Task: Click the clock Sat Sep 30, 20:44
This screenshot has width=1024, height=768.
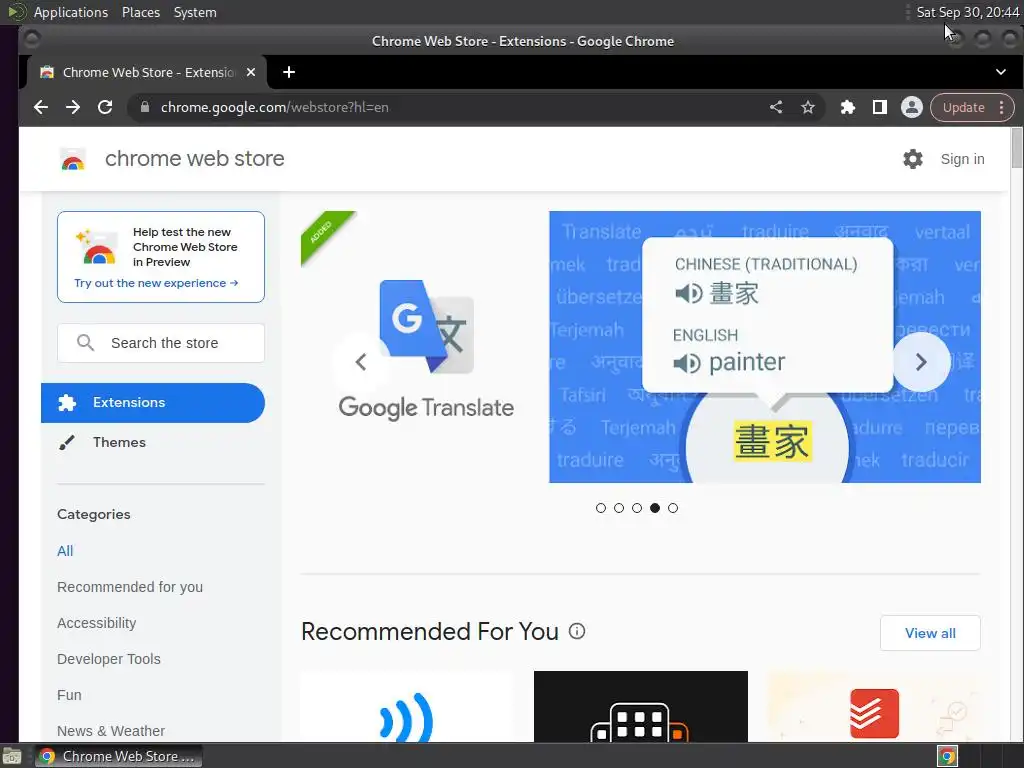Action: point(967,12)
